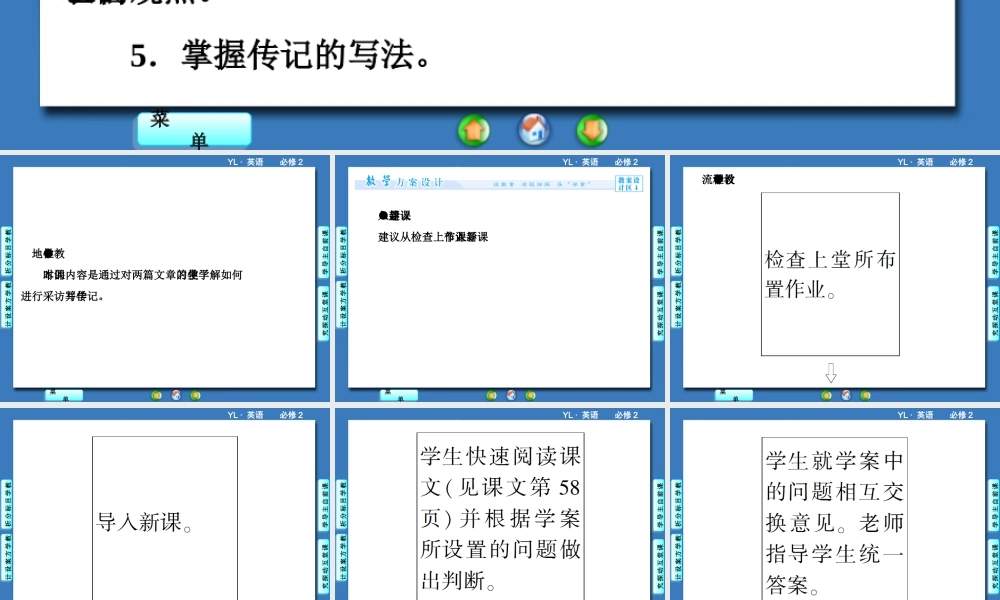Select the 课堂互动探究 side tab on the 两篇文章 slide

point(324,312)
